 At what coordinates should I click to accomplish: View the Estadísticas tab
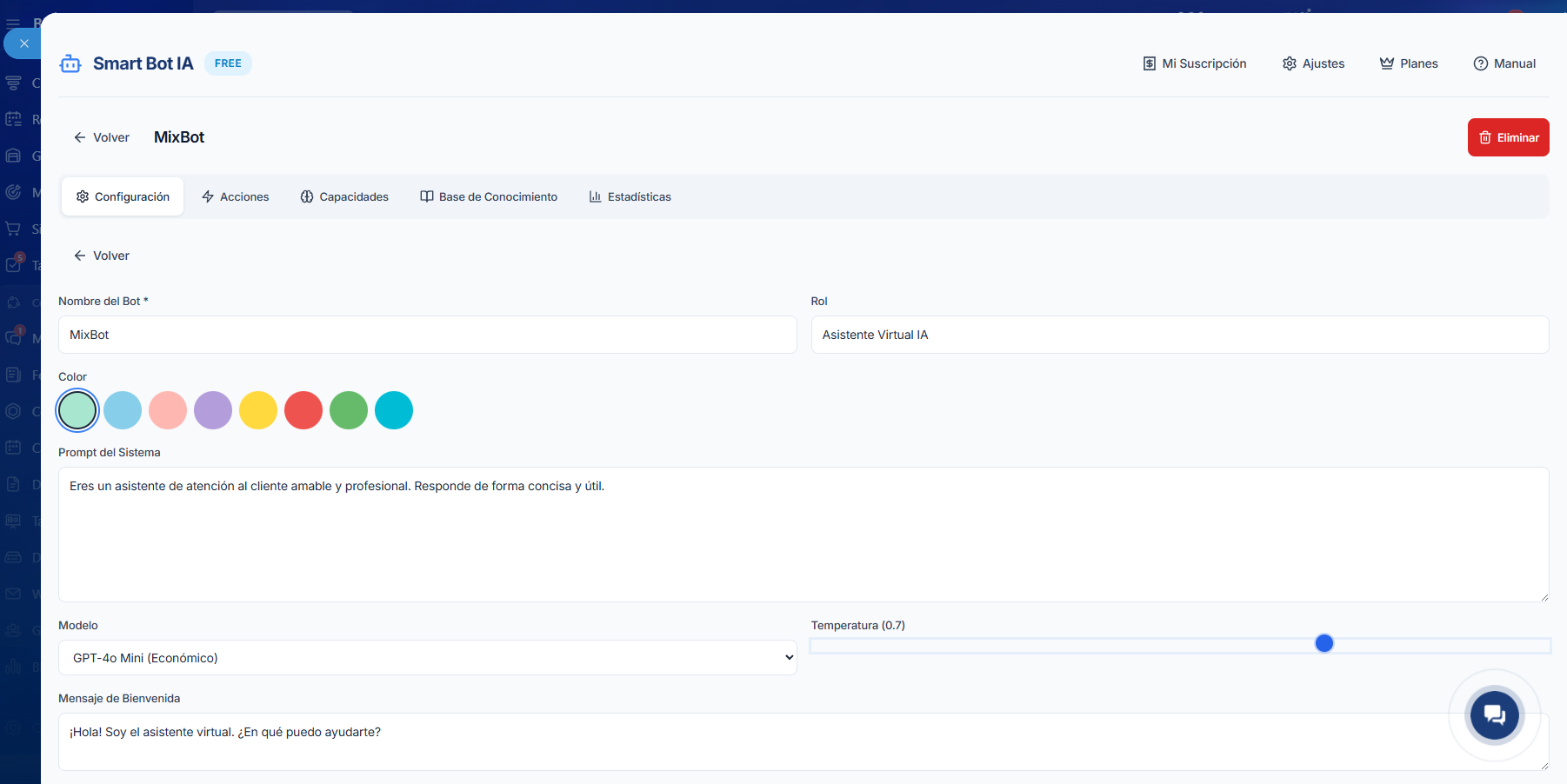pyautogui.click(x=630, y=196)
